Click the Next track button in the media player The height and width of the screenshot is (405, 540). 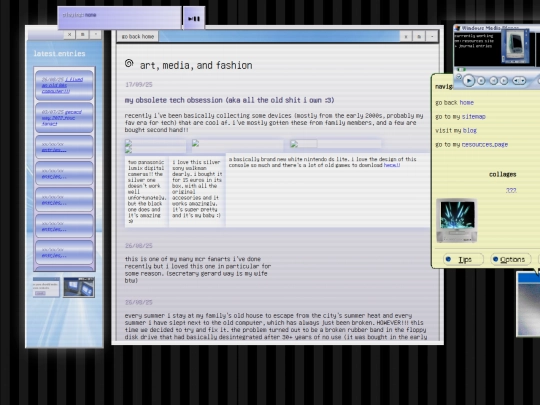[x=504, y=81]
